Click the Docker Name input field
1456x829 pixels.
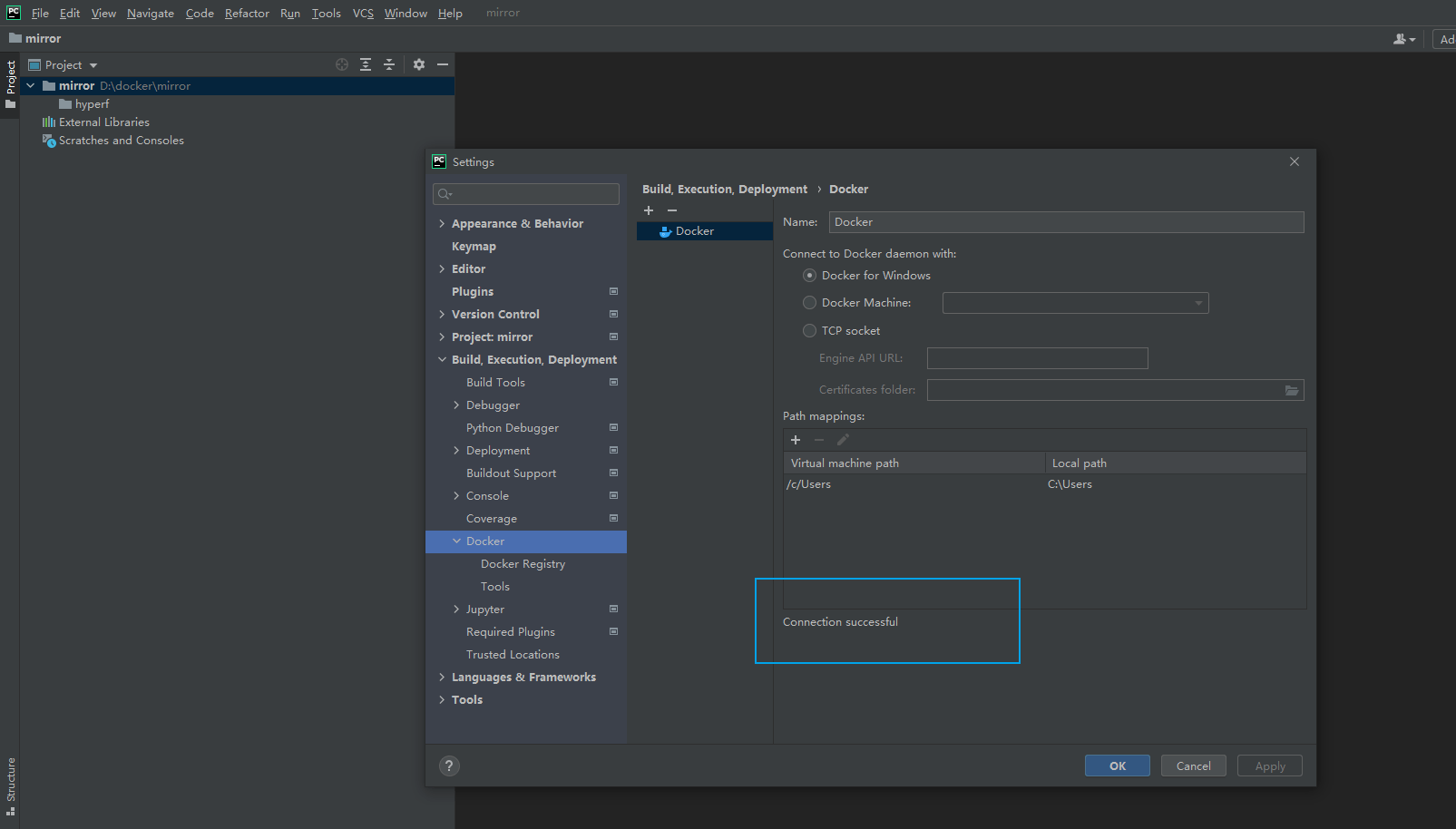click(x=1066, y=222)
